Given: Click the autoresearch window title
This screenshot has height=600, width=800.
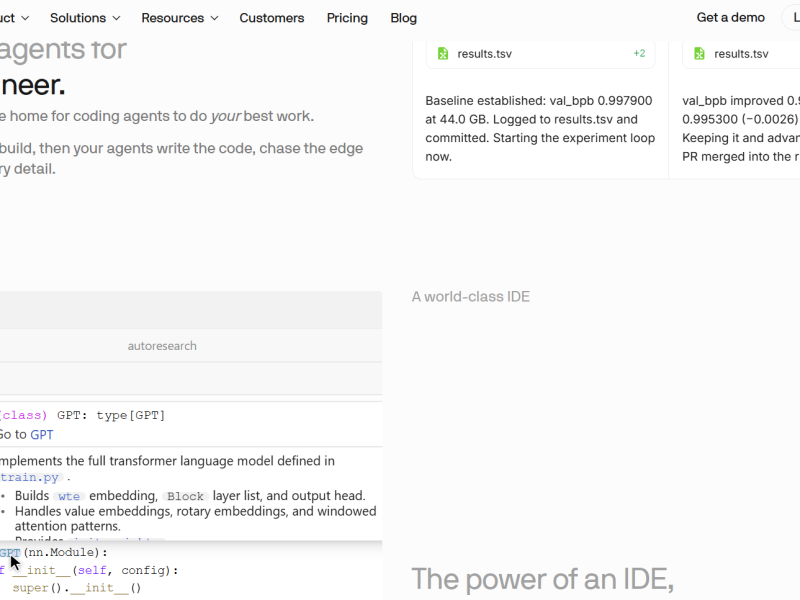Looking at the screenshot, I should click(162, 346).
